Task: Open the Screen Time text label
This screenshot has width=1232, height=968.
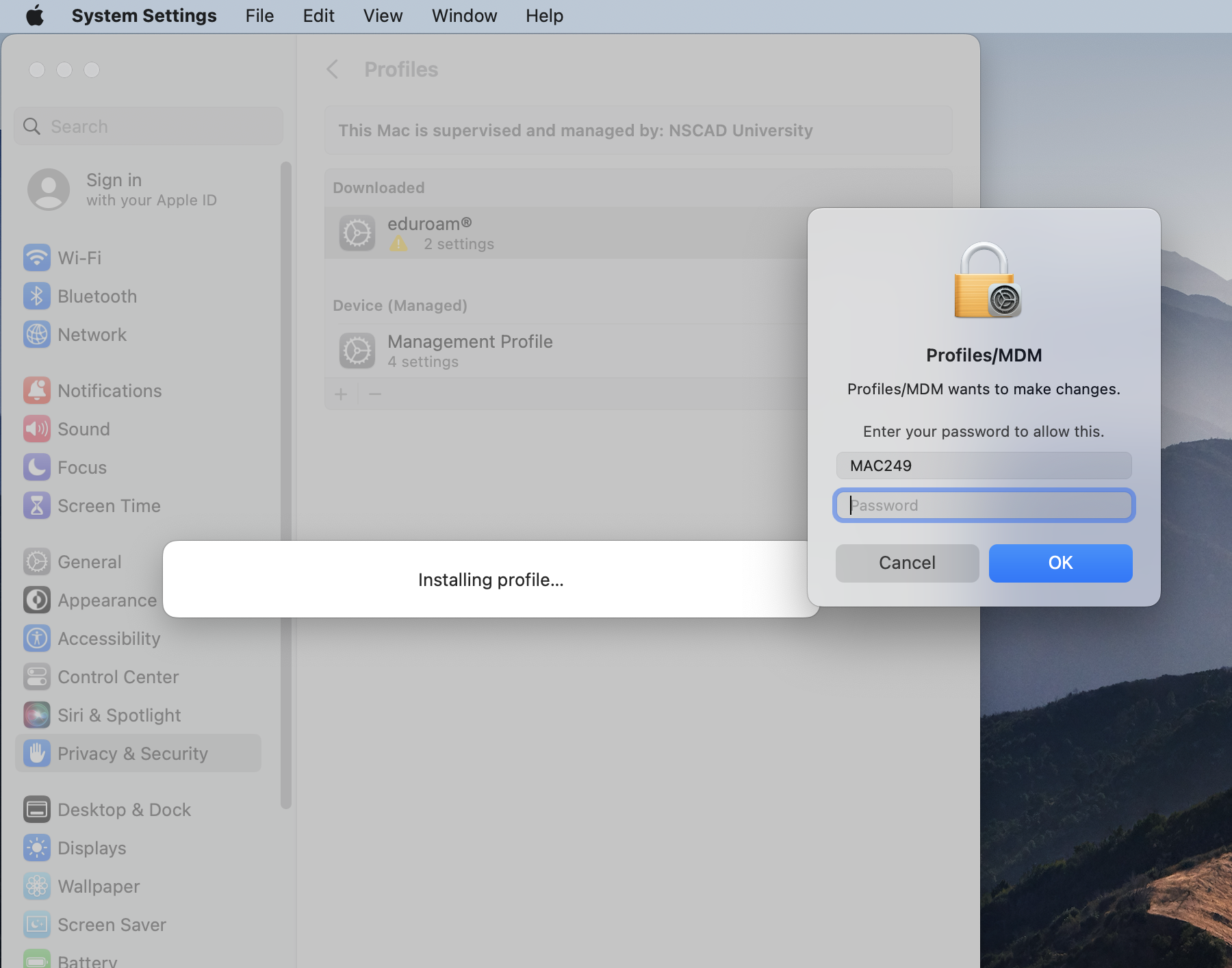Action: (109, 505)
